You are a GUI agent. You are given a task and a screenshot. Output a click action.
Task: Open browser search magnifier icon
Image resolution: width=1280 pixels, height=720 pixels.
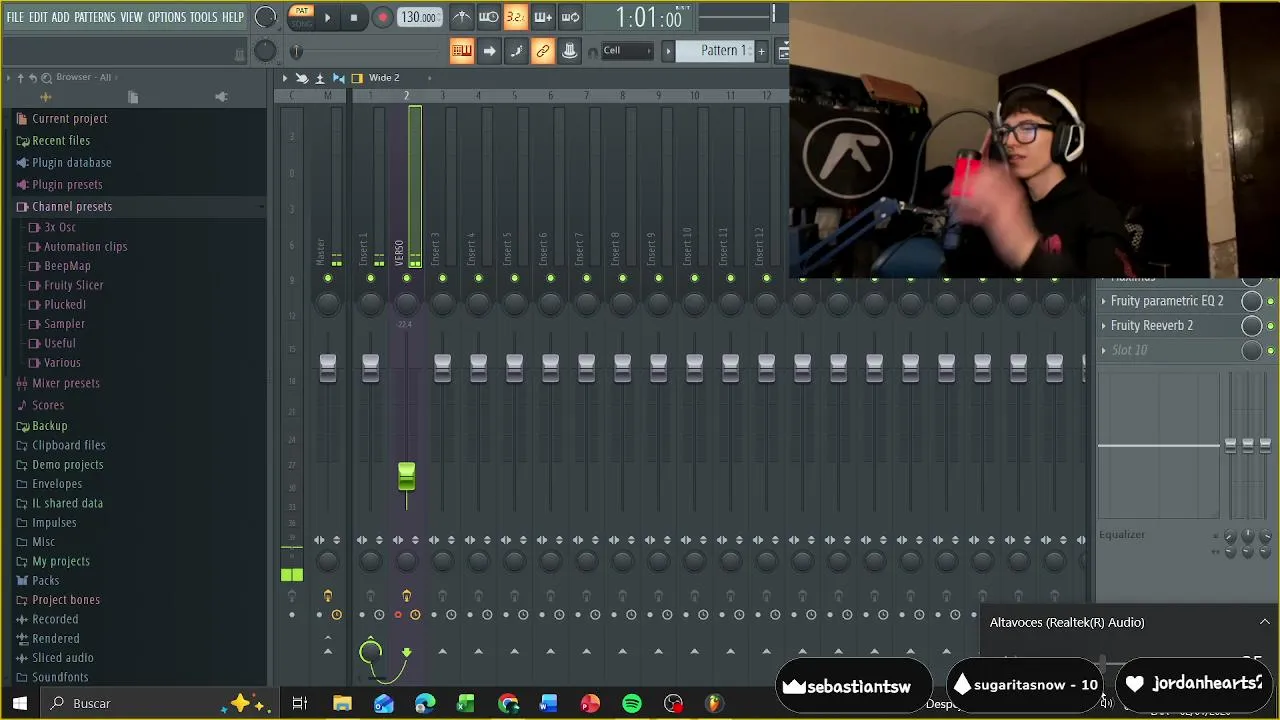point(46,77)
